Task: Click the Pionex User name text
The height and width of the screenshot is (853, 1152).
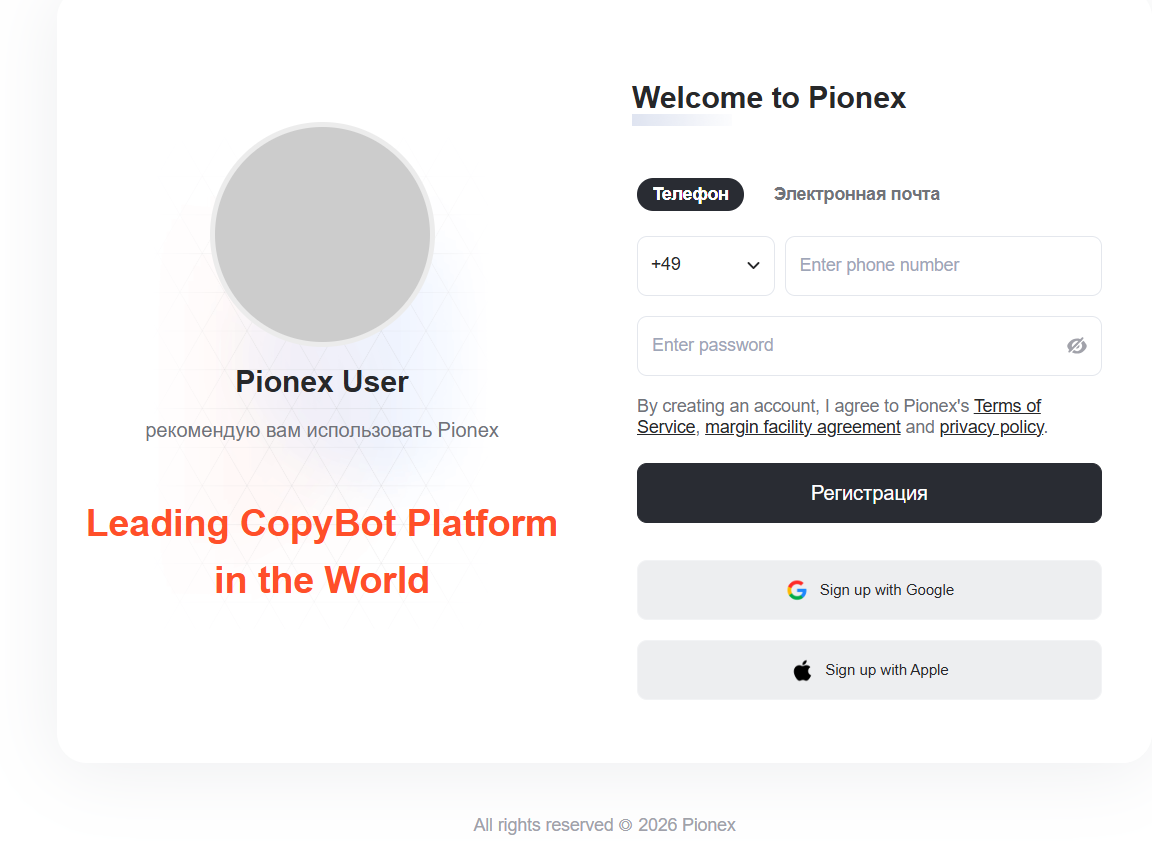Action: pos(322,381)
